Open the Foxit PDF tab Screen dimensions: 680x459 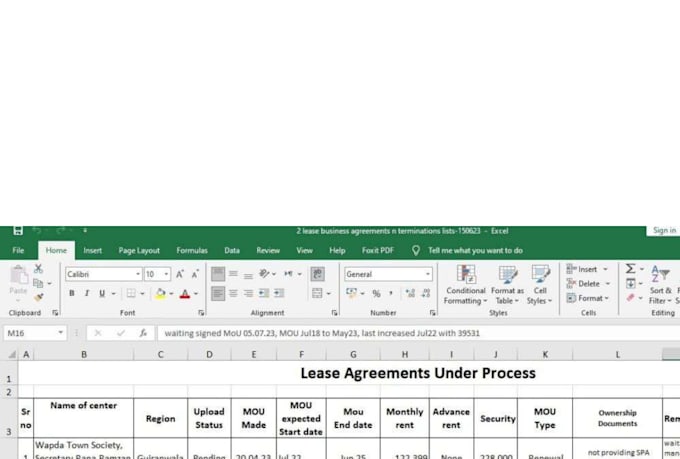[378, 250]
